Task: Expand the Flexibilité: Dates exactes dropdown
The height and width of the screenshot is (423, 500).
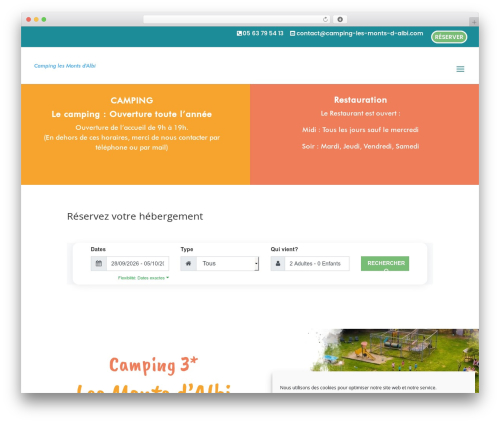Action: click(143, 278)
